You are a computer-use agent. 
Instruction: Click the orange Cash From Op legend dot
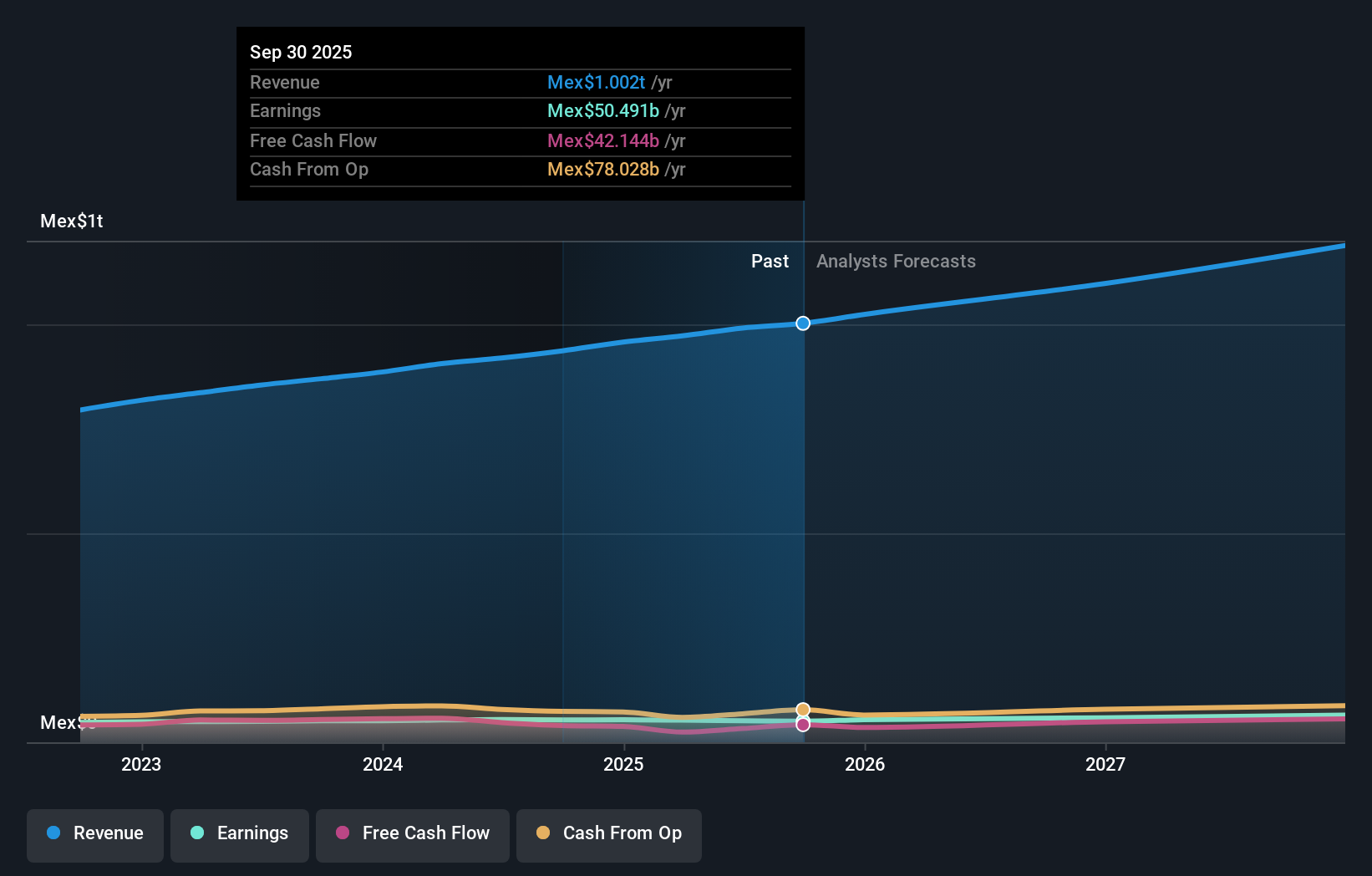543,833
